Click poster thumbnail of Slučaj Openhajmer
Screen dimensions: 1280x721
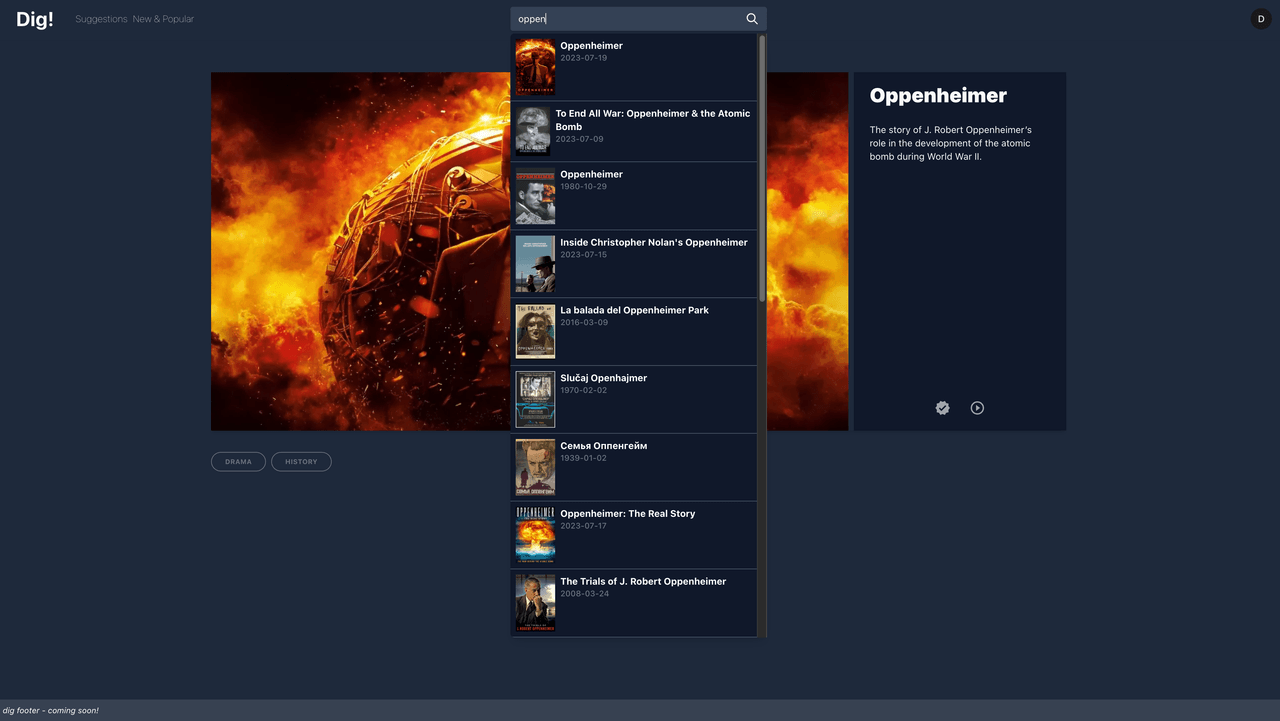pos(535,400)
